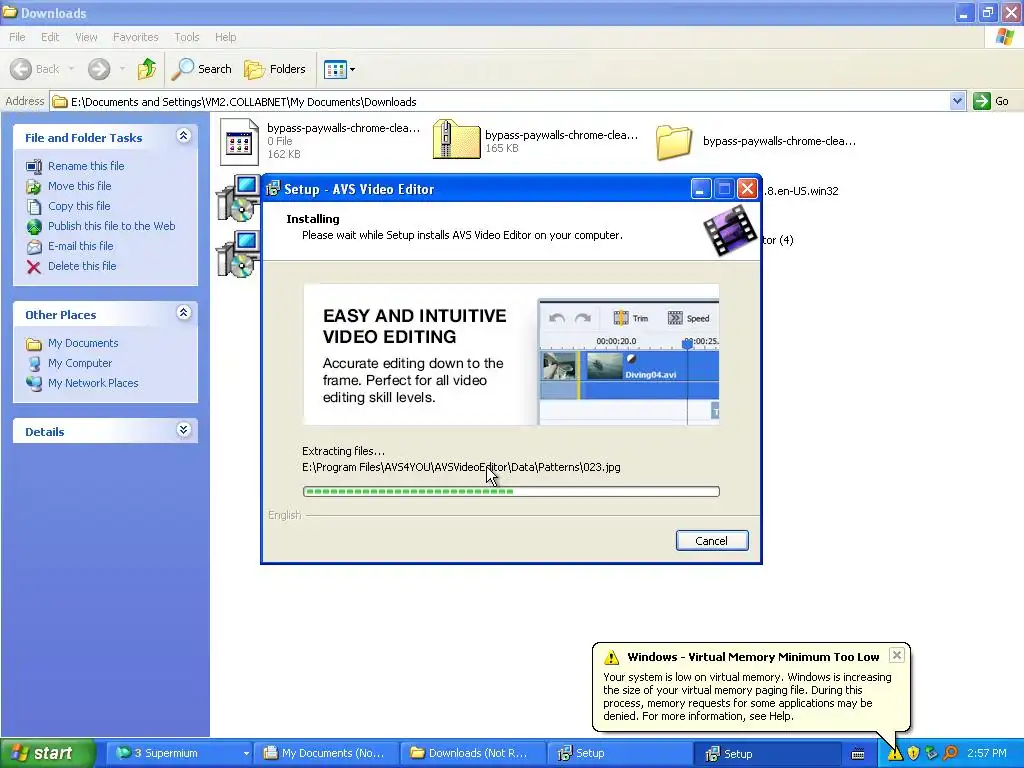Screen dimensions: 1024x768
Task: Click the extracted file path ending in 023.jpg
Action: [x=461, y=467]
